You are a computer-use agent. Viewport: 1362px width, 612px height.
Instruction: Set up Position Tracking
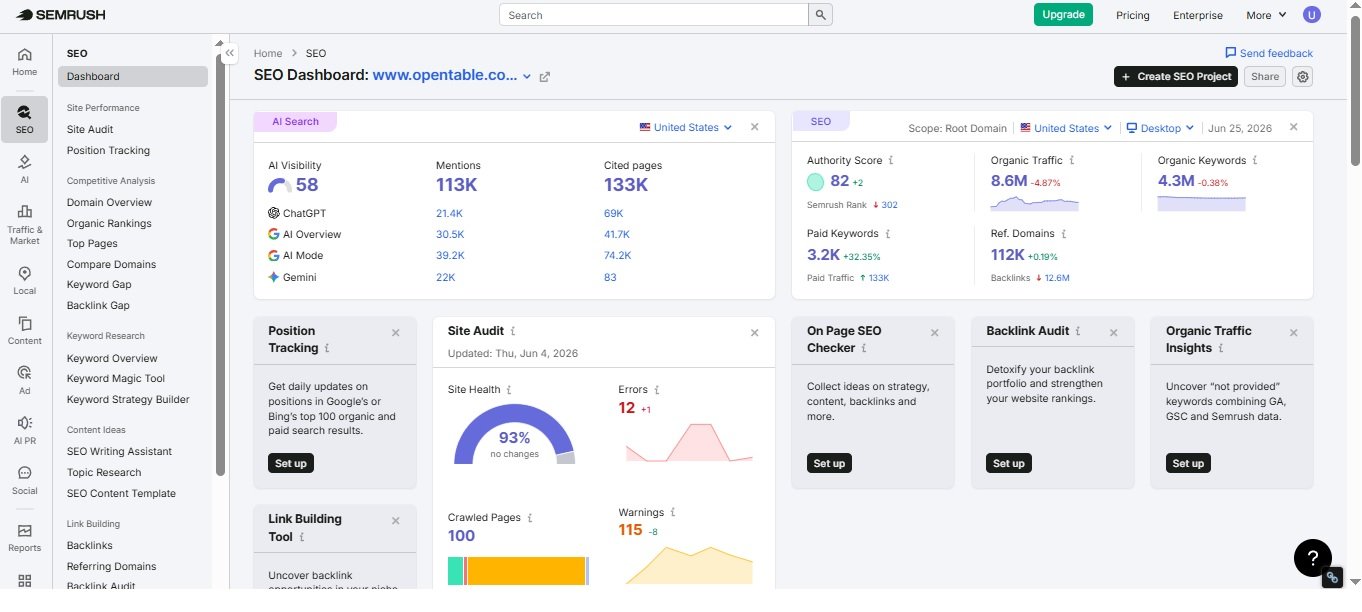[x=291, y=463]
